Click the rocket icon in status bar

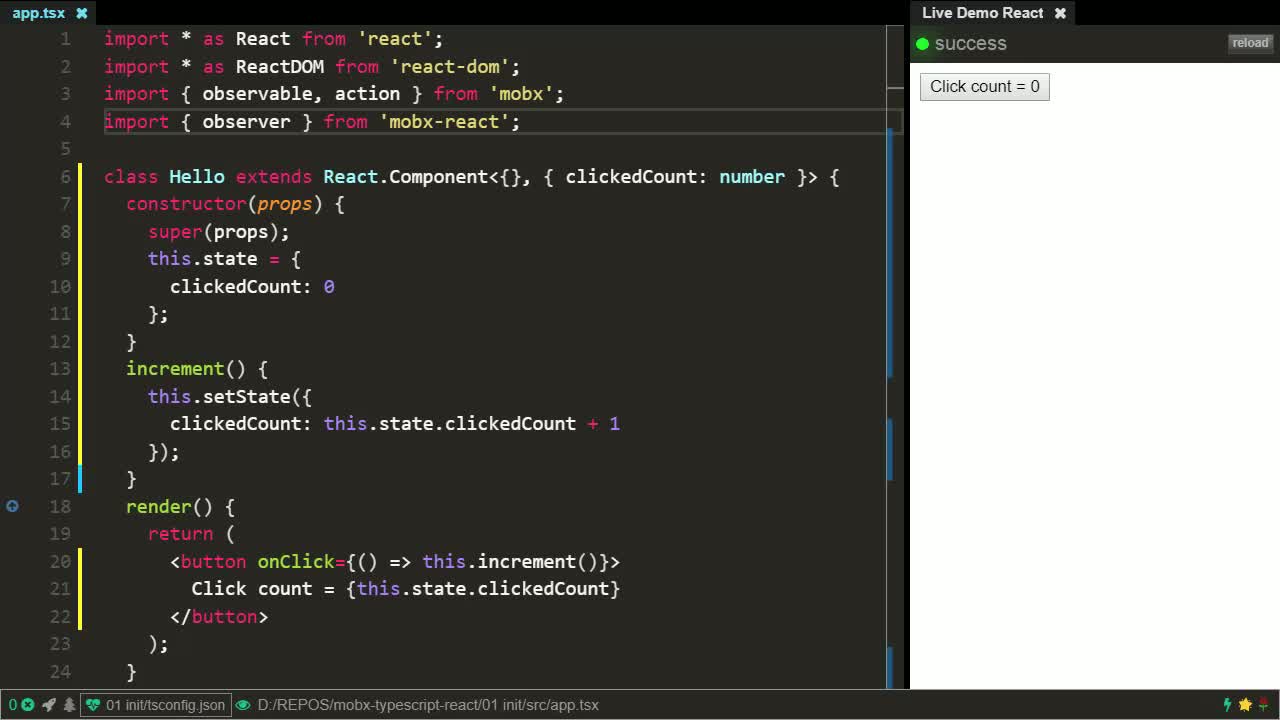tap(48, 705)
